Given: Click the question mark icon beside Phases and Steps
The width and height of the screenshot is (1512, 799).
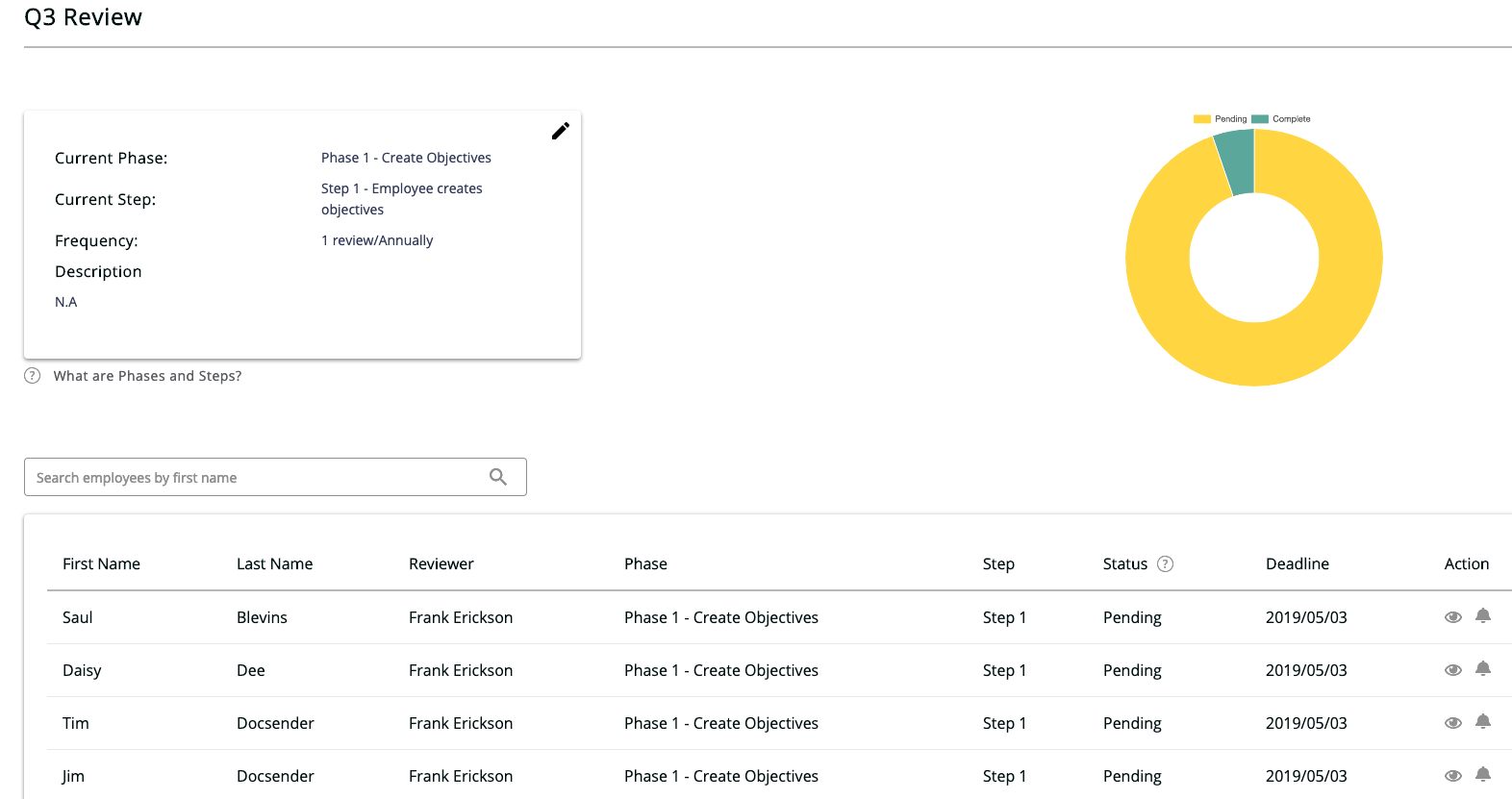Looking at the screenshot, I should click(x=33, y=376).
